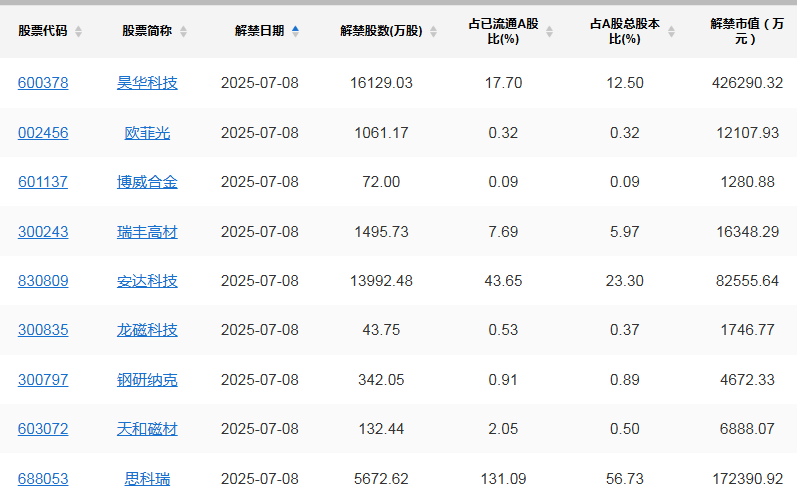This screenshot has height=499, width=797.
Task: Open 钢研纳克 stock name link
Action: 147,380
